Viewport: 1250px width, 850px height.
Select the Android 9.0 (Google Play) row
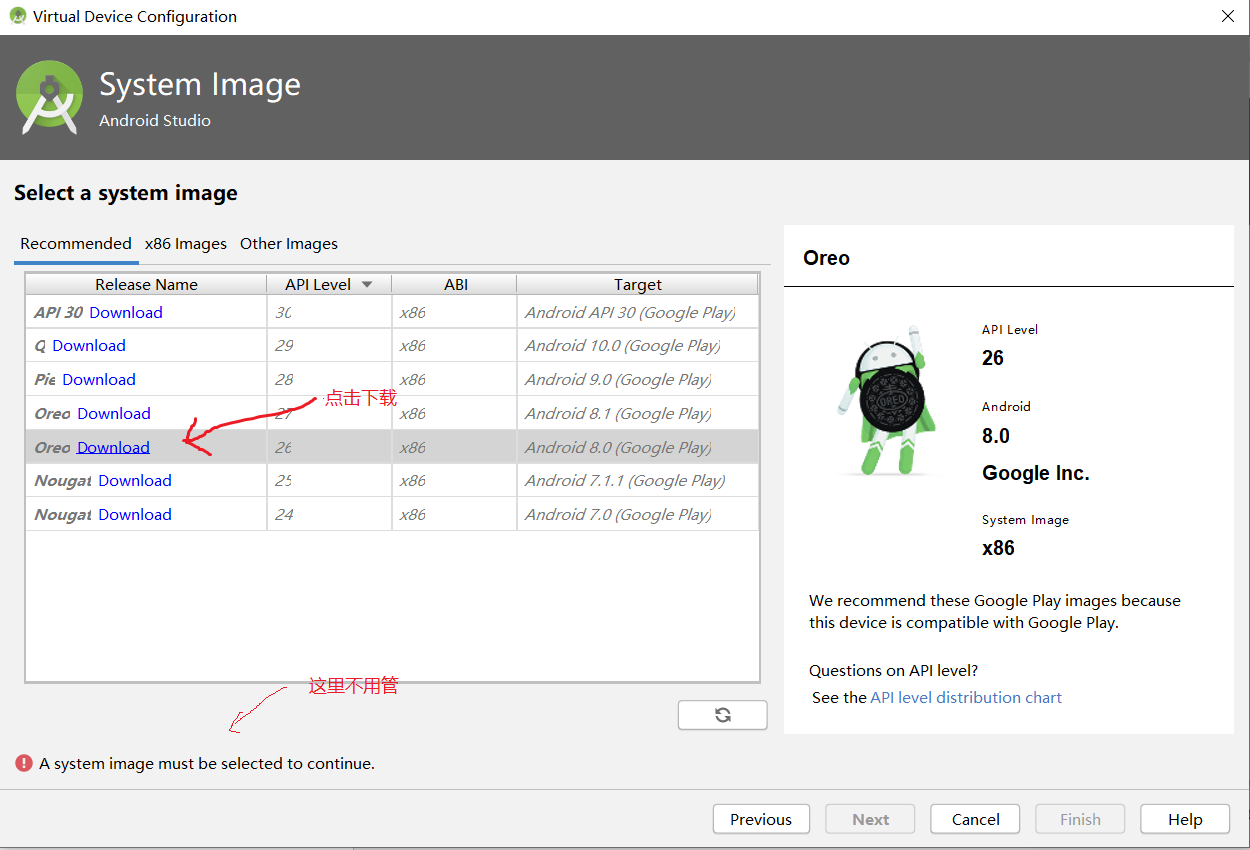[392, 379]
